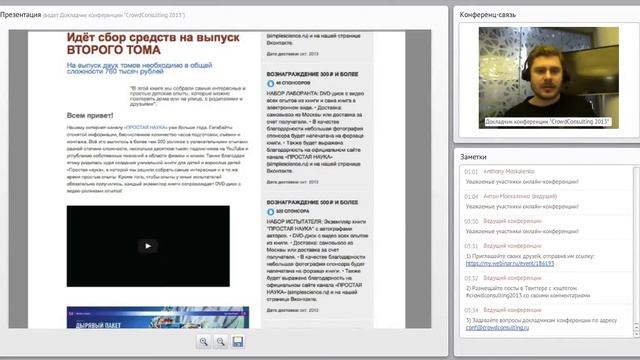Screen dimensions: 640x360
Task: Click the sponsor count icon under 300 ₽ reward
Action: click(x=270, y=84)
